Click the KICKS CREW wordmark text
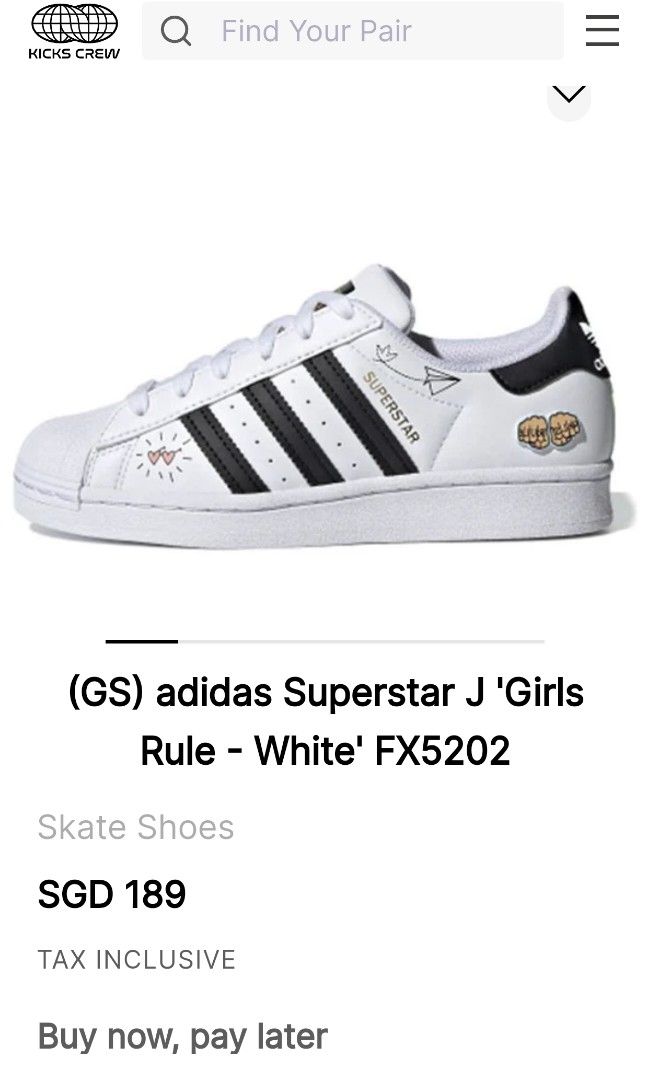 (74, 54)
